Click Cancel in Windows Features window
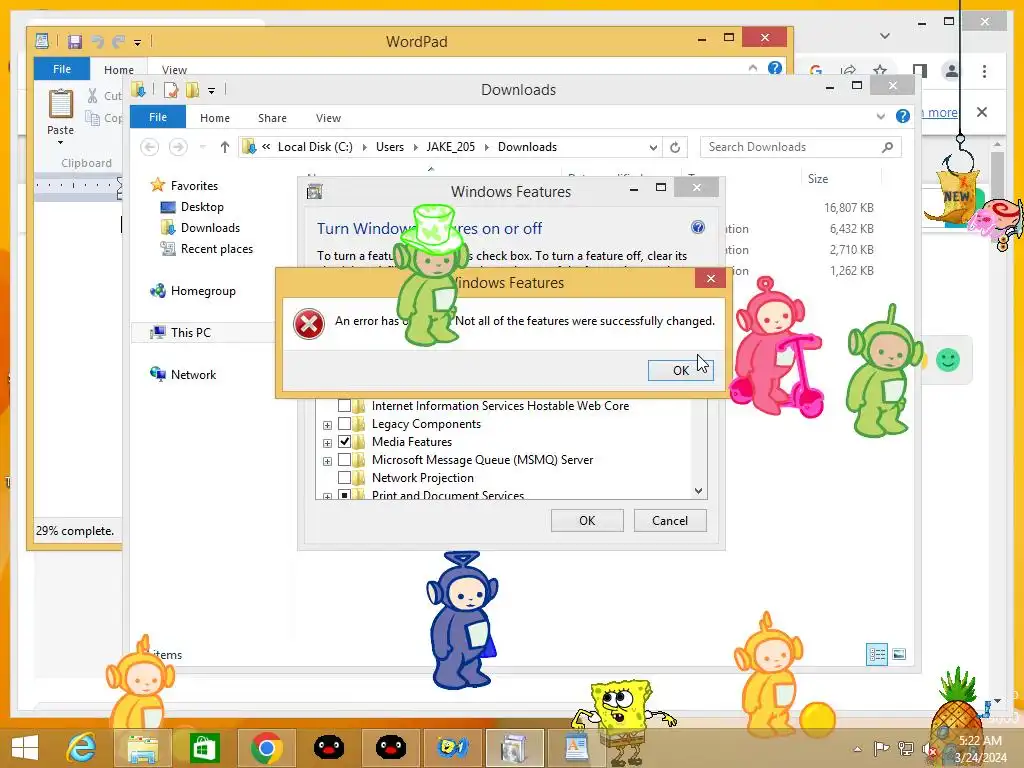The image size is (1024, 768). pyautogui.click(x=670, y=520)
